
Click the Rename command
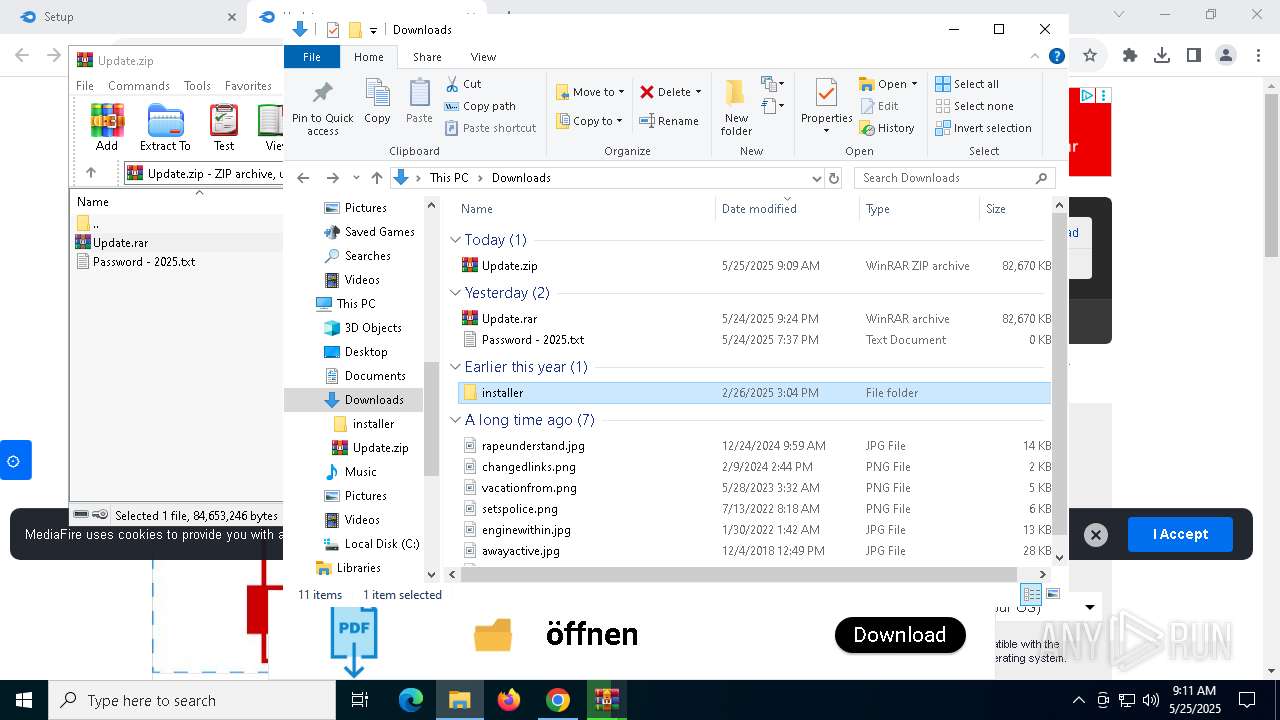tap(669, 121)
